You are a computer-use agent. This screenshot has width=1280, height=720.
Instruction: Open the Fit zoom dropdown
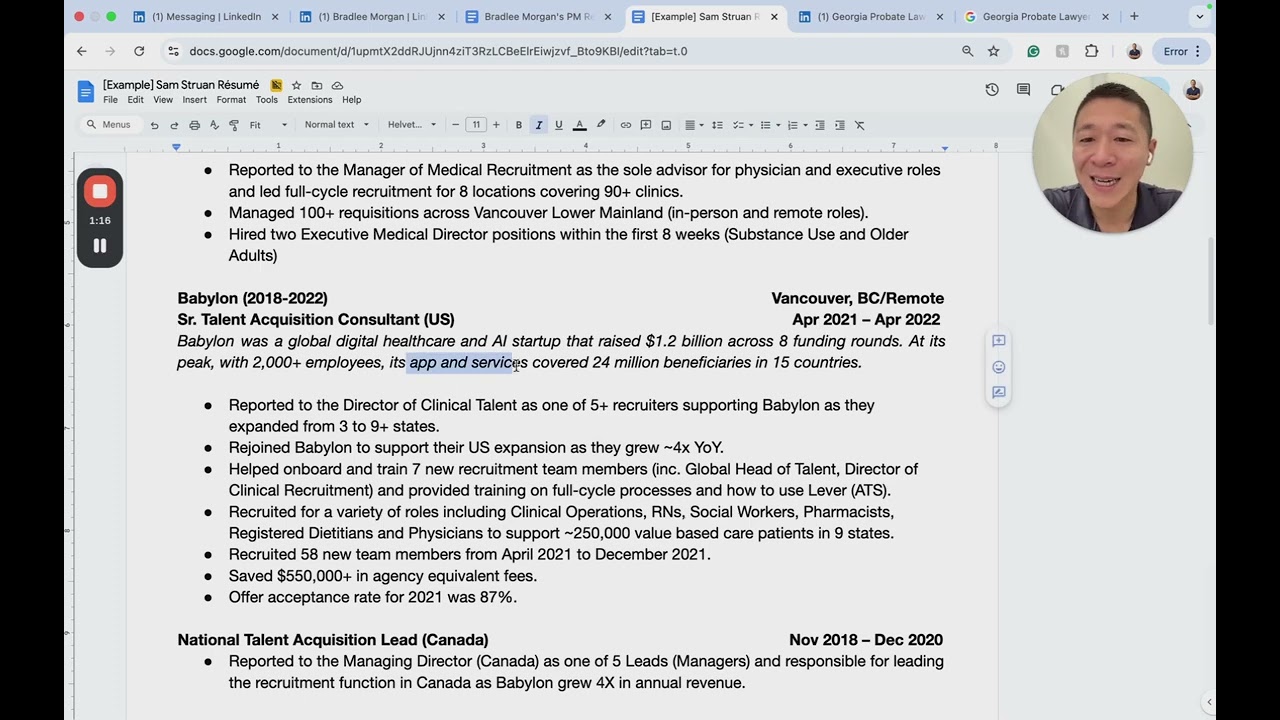268,125
